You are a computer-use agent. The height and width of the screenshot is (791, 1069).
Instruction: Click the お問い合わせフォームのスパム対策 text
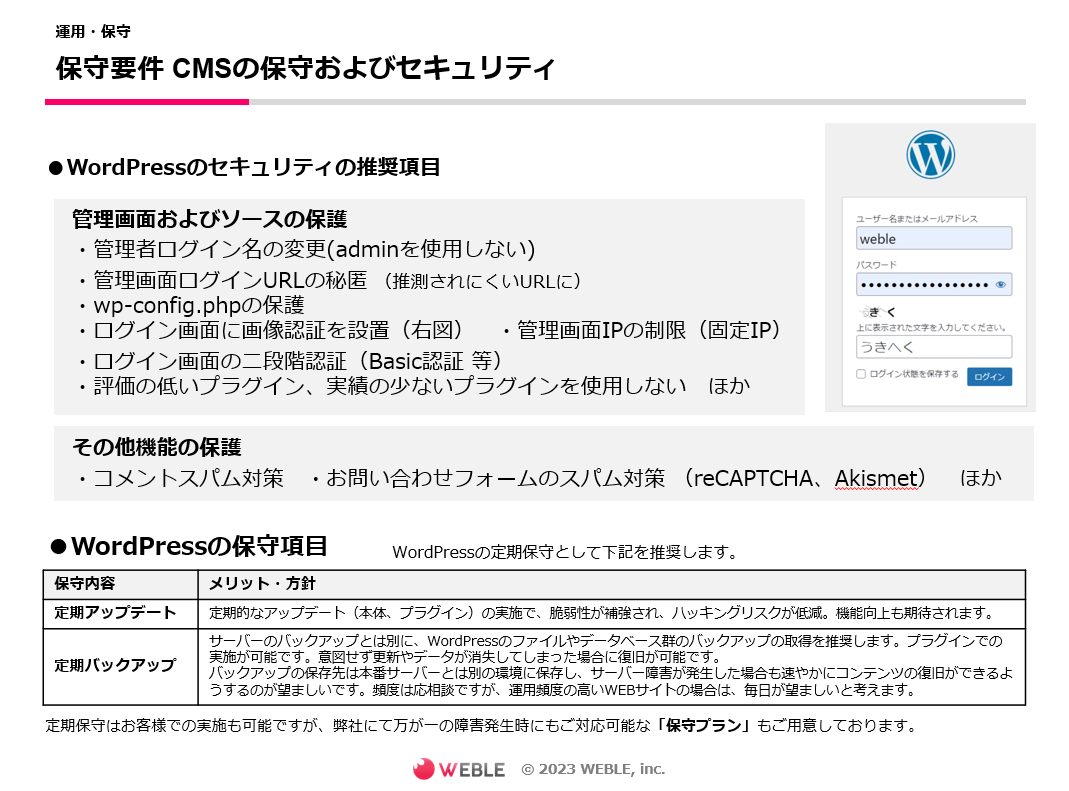(487, 478)
